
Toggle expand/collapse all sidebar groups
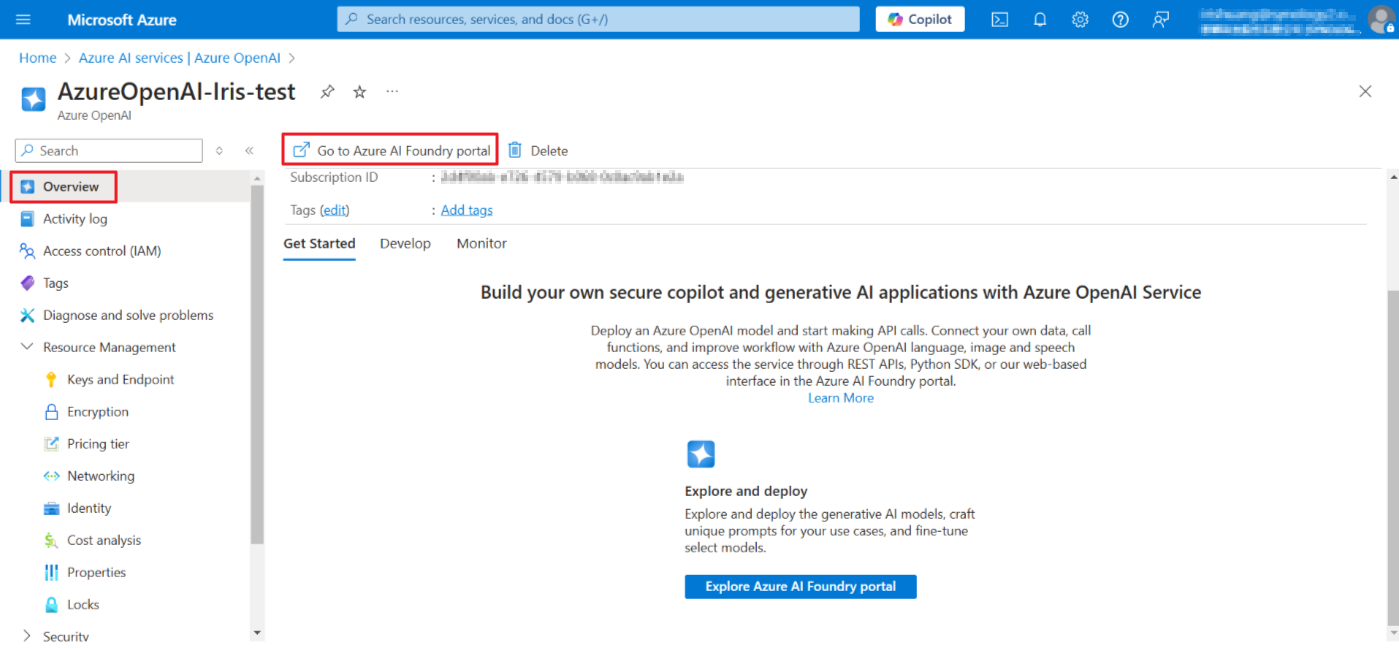pyautogui.click(x=220, y=151)
